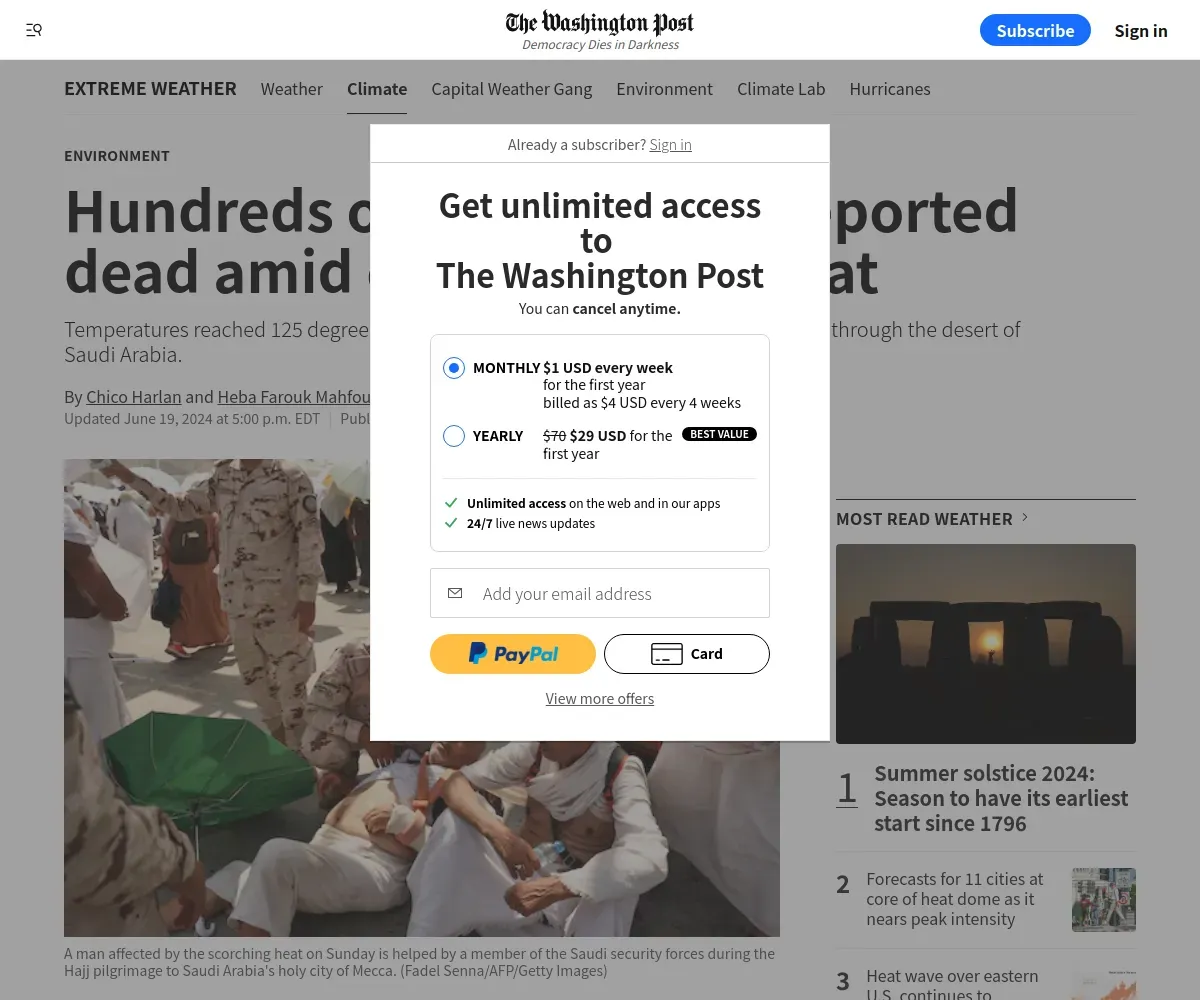Viewport: 1200px width, 1000px height.
Task: Pay with the PayPal logo button
Action: (513, 654)
